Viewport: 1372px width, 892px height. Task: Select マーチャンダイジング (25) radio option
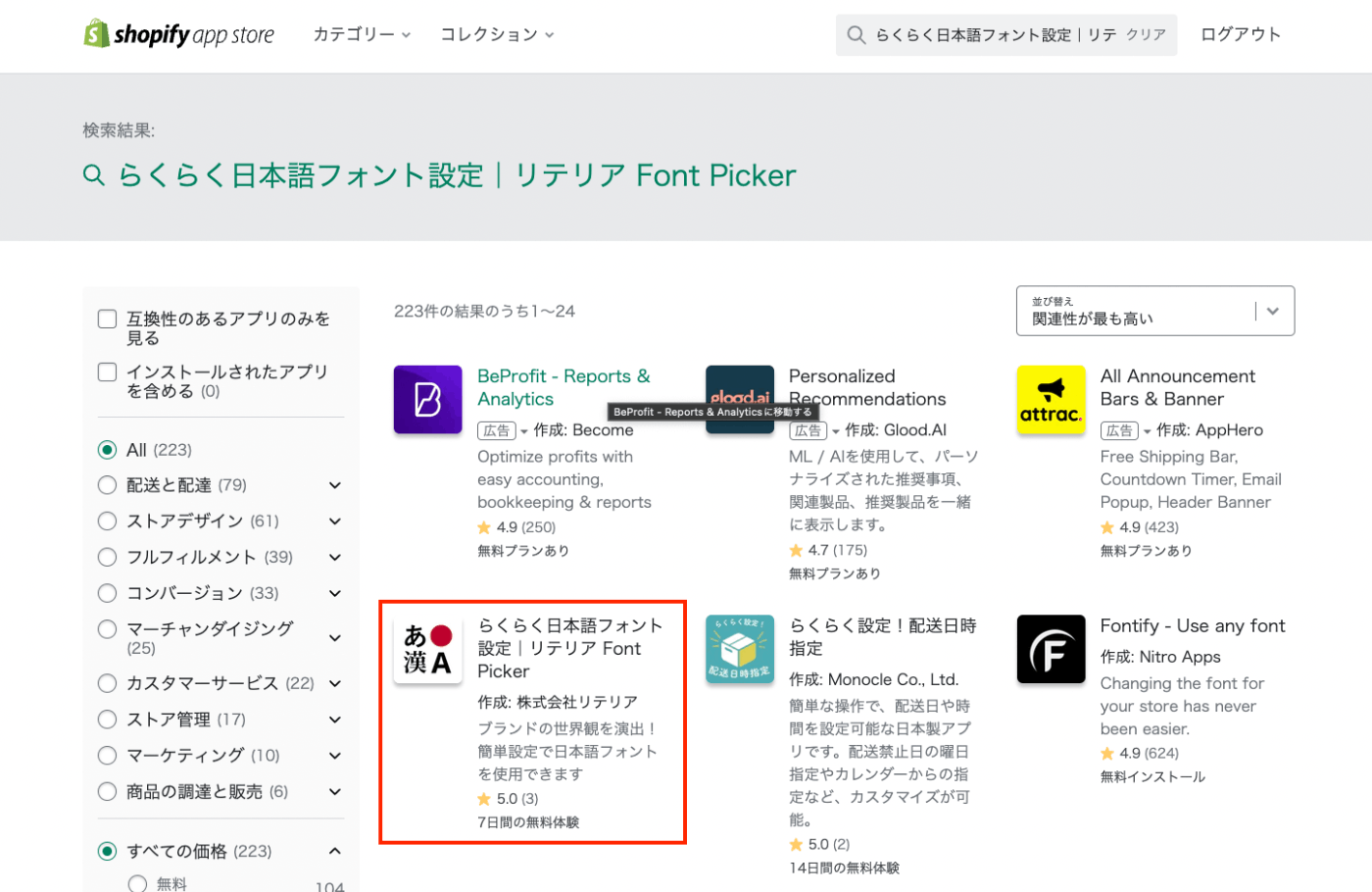[x=108, y=629]
